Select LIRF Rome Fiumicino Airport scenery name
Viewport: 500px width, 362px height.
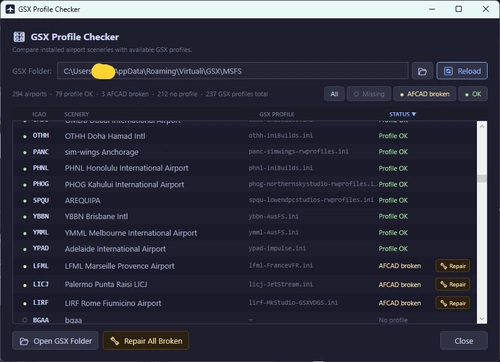(x=113, y=303)
